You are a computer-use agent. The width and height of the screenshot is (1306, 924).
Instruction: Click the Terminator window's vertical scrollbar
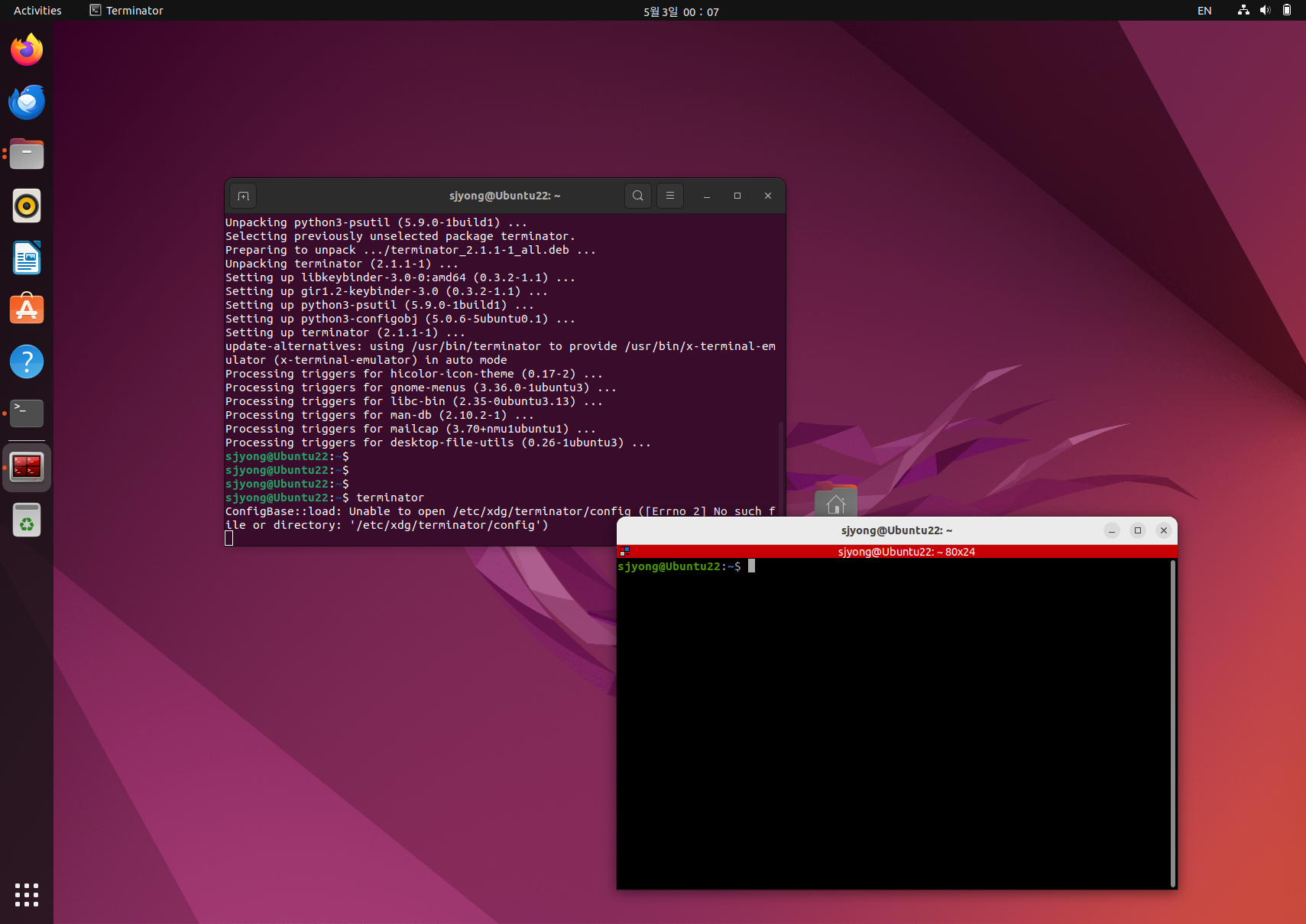point(1173,723)
